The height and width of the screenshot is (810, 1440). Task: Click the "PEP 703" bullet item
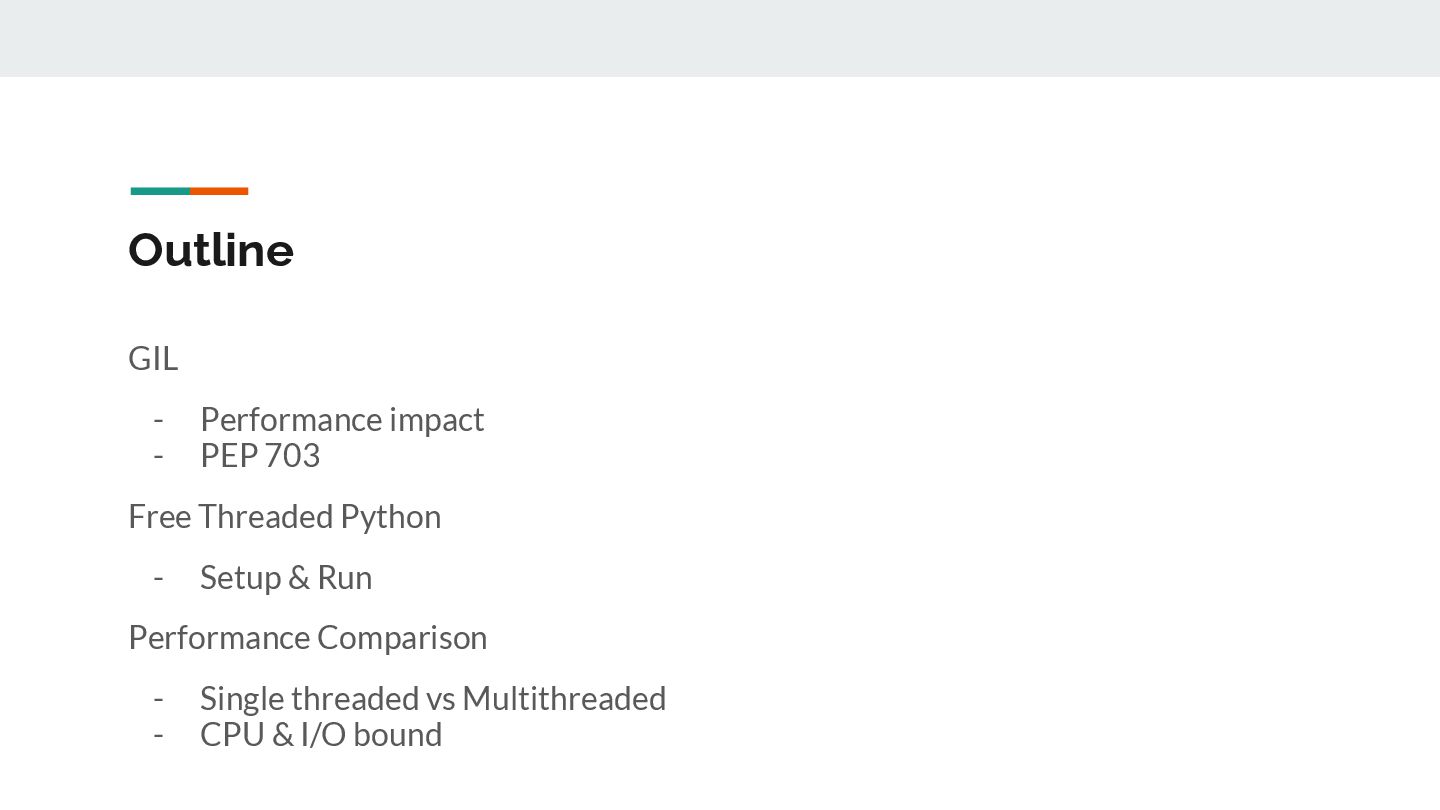[260, 455]
